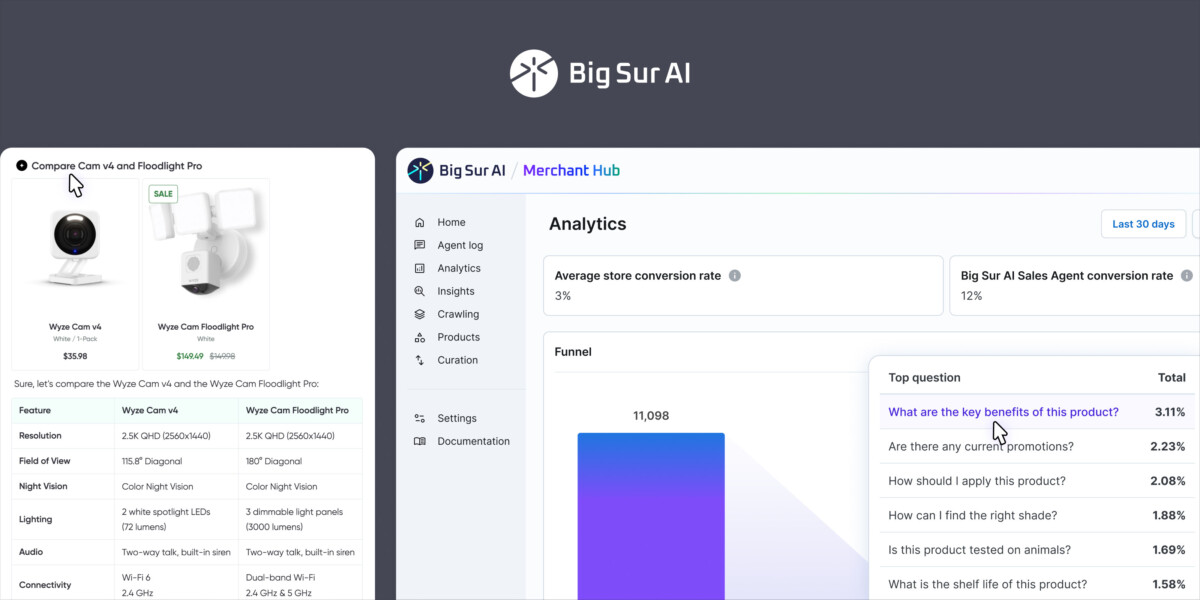Click the Settings sliders icon
Image resolution: width=1200 pixels, height=600 pixels.
419,419
